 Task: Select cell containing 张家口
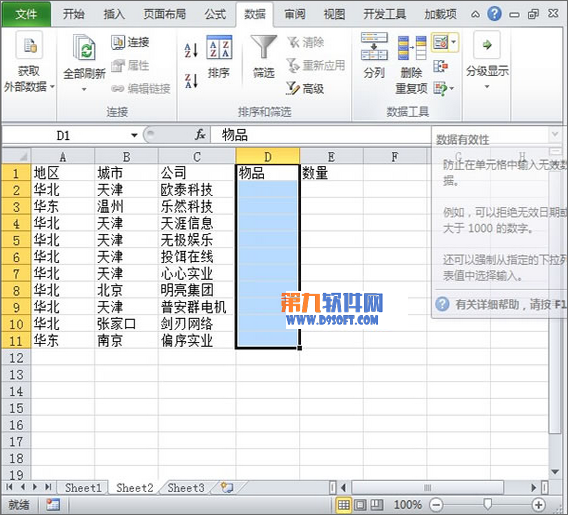pyautogui.click(x=126, y=323)
